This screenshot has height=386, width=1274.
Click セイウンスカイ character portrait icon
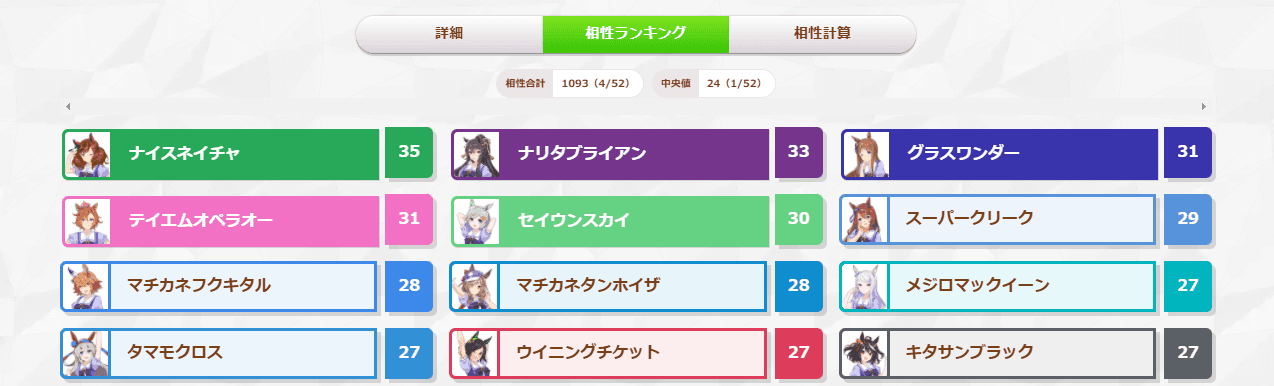476,220
